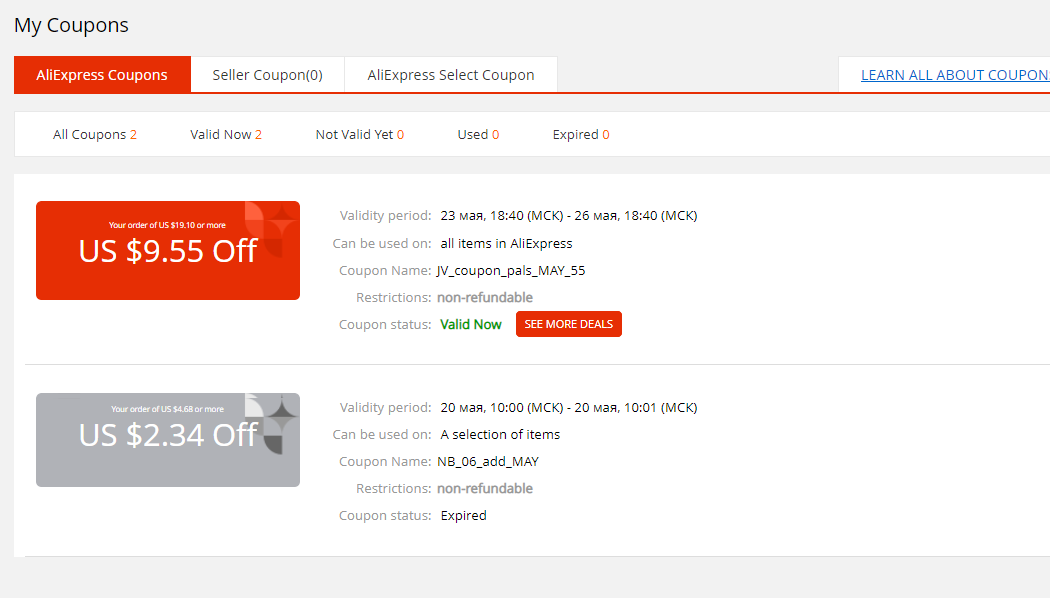
Task: Open the AliExpress Select Coupon tab
Action: point(451,75)
